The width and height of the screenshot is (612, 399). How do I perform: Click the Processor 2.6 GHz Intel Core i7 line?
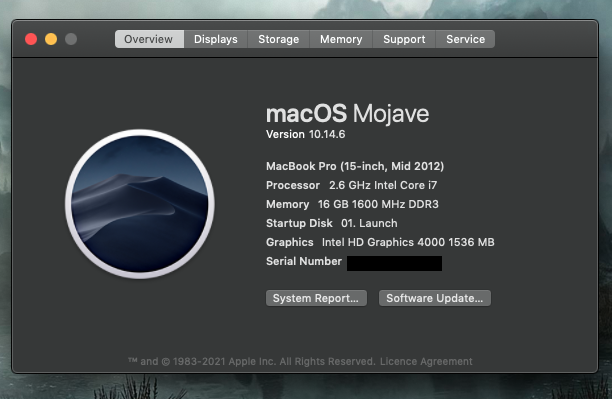tap(351, 185)
